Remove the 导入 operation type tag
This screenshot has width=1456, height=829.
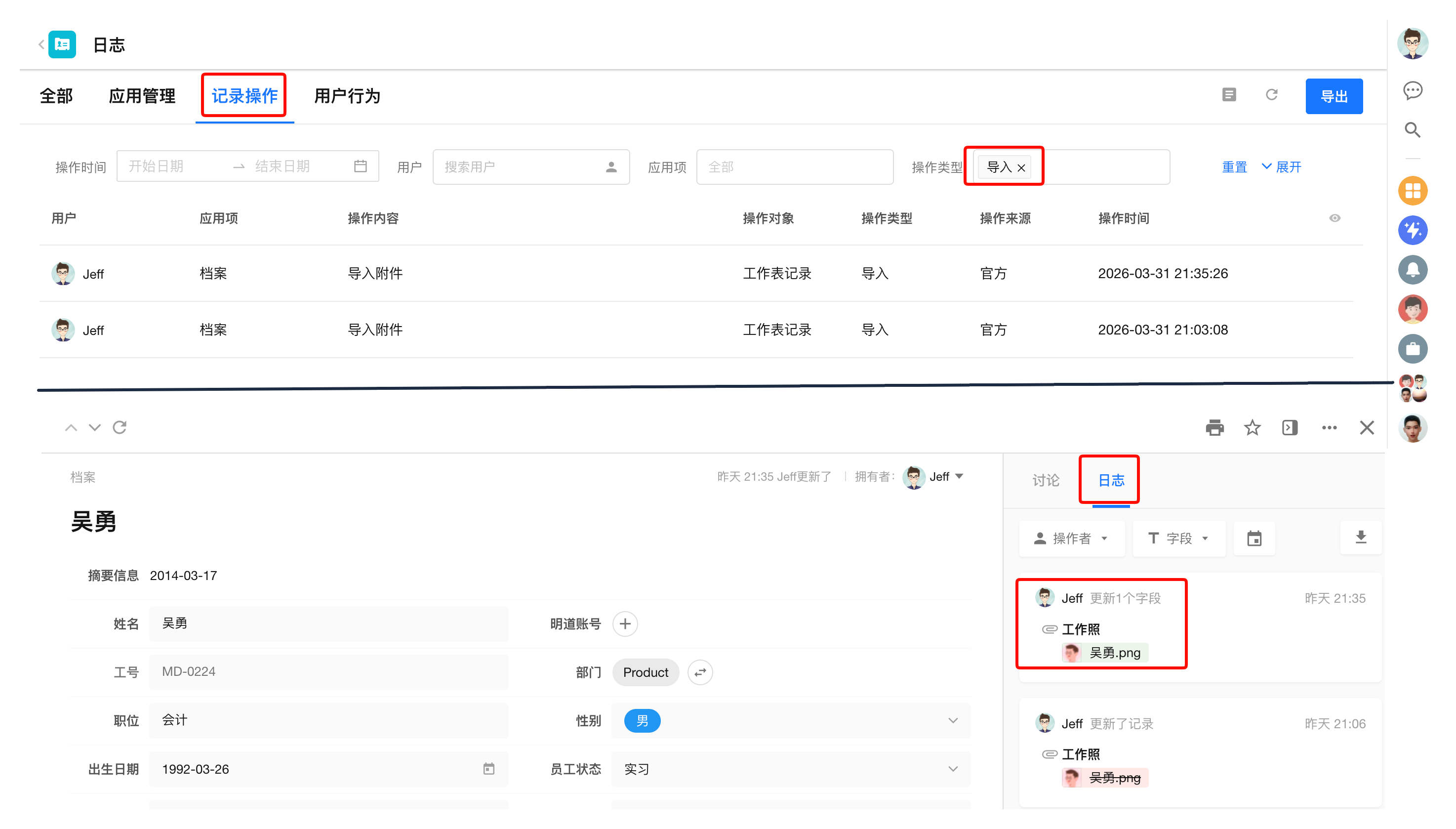[x=1021, y=168]
